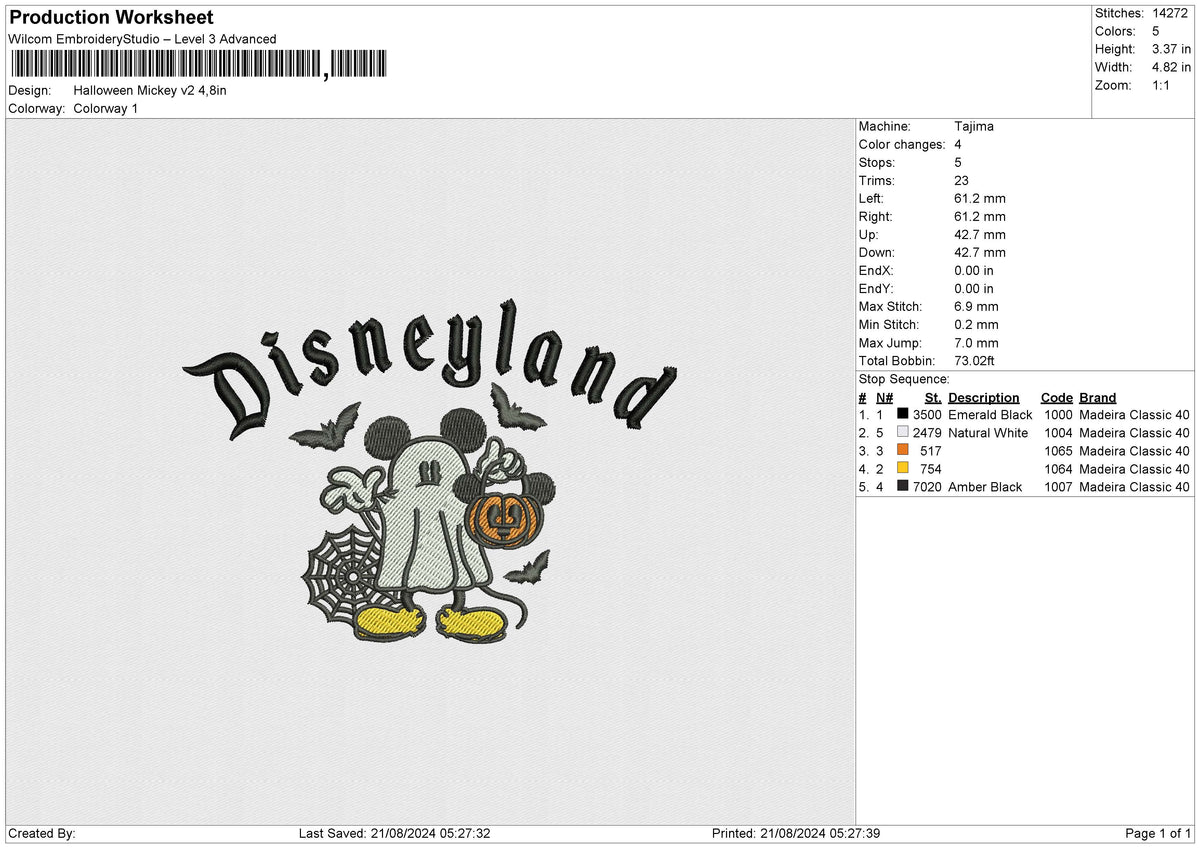
Task: Click the Wilcom EmbroideryStudio – Level 3 Advanced text
Action: click(x=142, y=39)
